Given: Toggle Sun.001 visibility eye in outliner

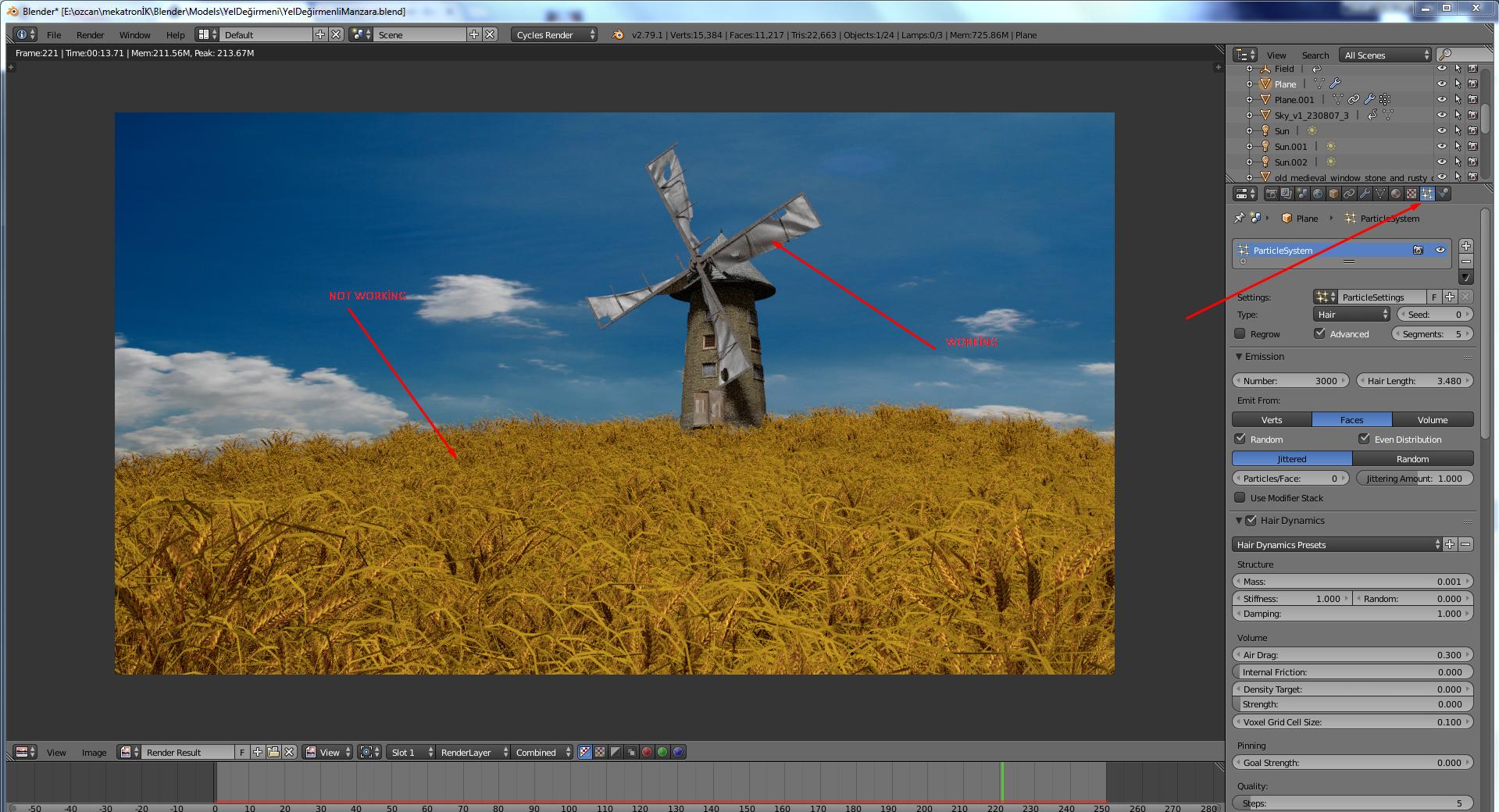Looking at the screenshot, I should tap(1441, 146).
